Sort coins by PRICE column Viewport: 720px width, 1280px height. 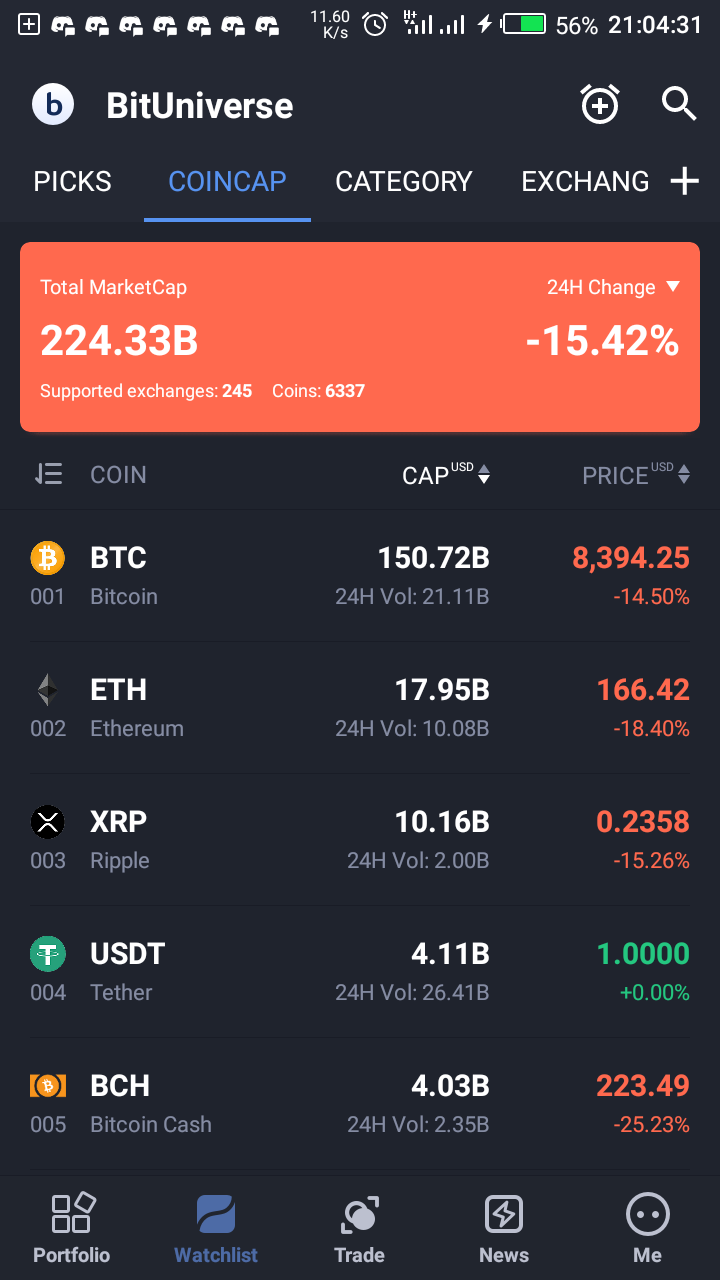[636, 475]
